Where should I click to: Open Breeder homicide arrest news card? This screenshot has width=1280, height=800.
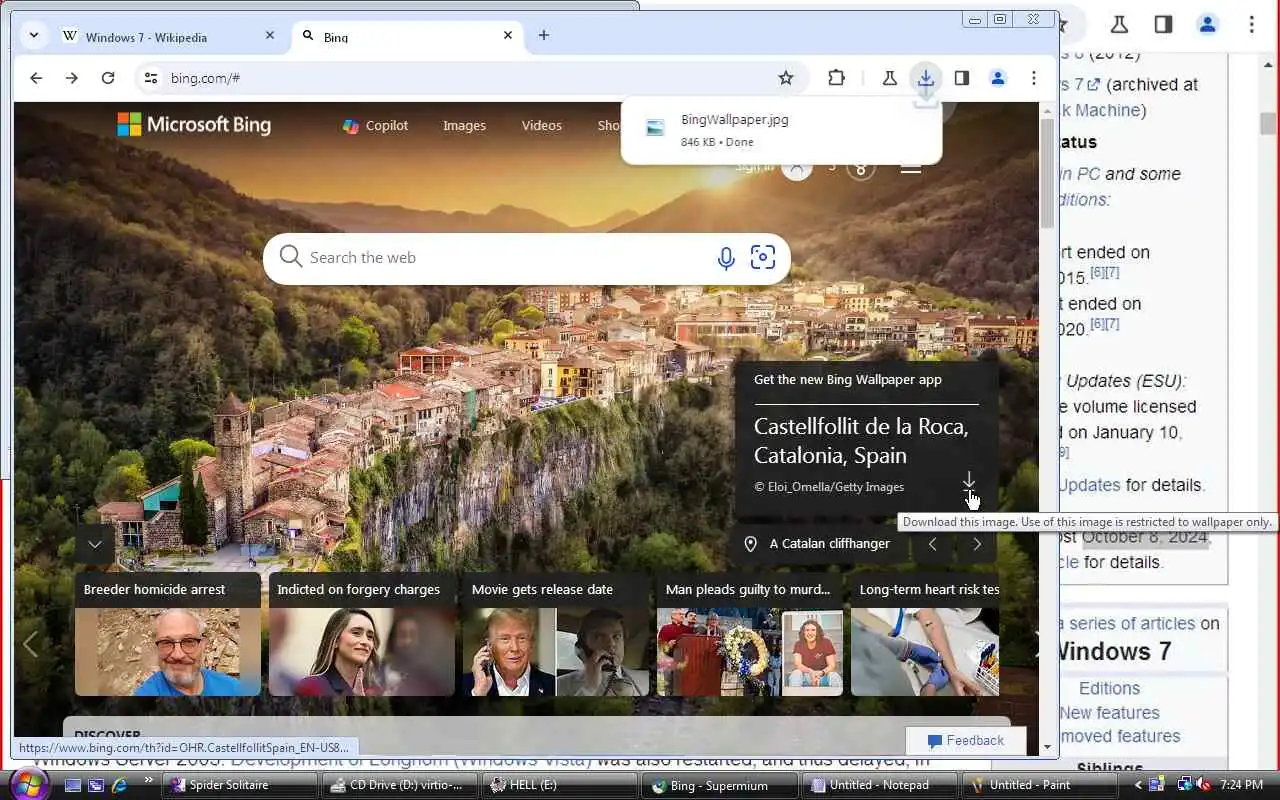click(168, 634)
